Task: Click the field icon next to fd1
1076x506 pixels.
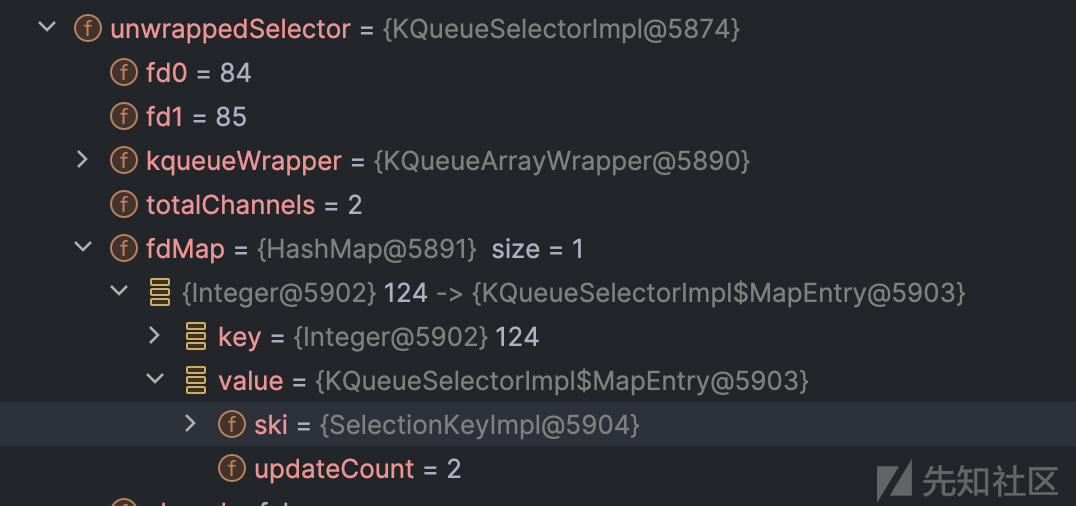Action: point(124,117)
